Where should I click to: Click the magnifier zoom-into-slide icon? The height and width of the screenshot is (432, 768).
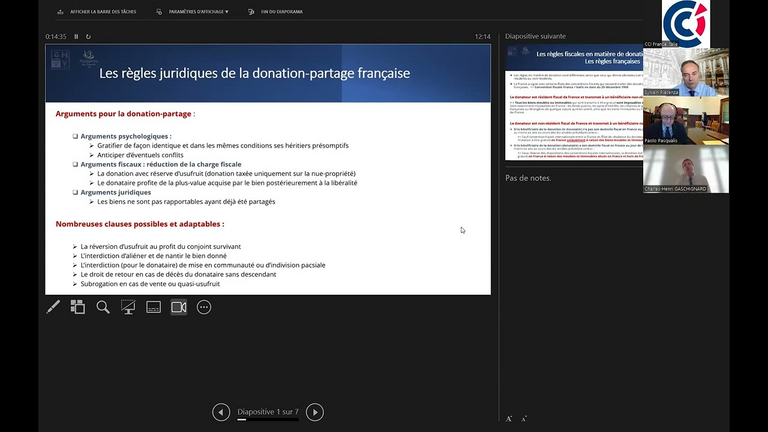[103, 307]
